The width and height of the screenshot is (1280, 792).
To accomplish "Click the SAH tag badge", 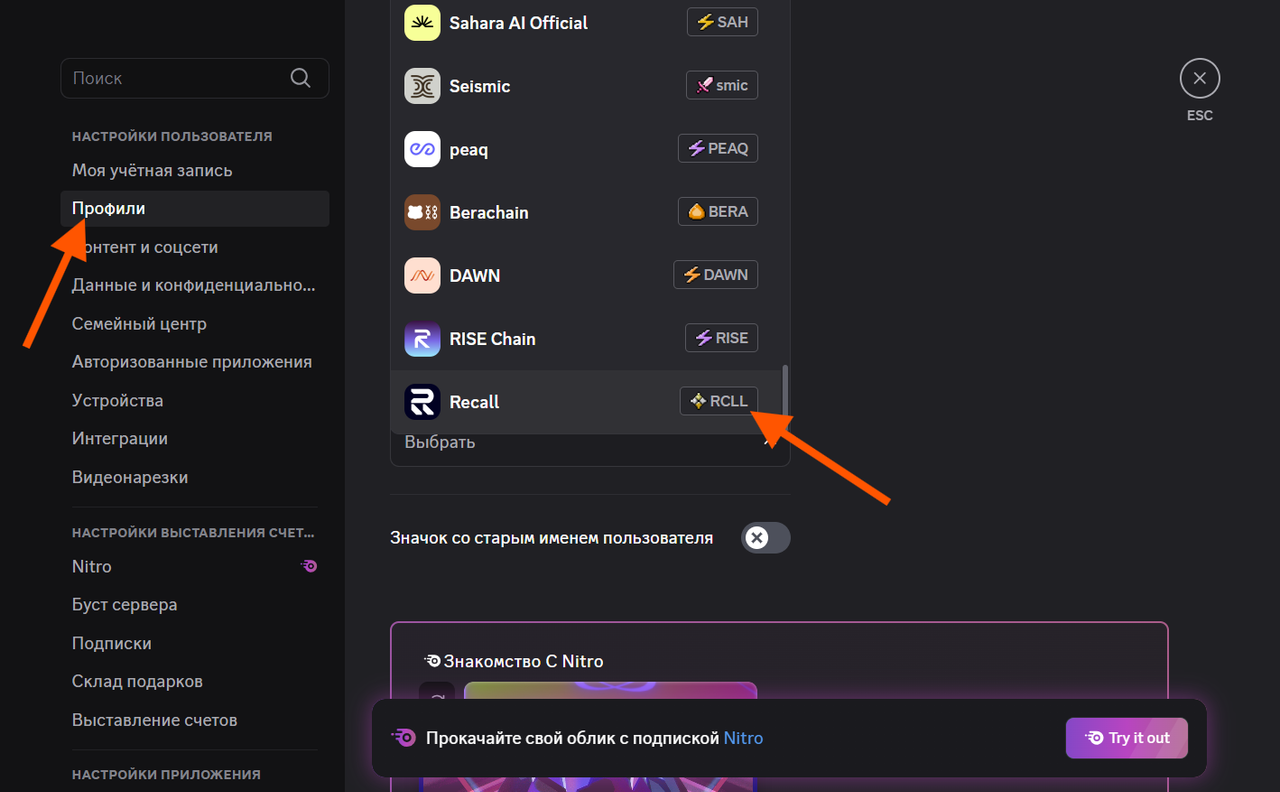I will [x=722, y=22].
